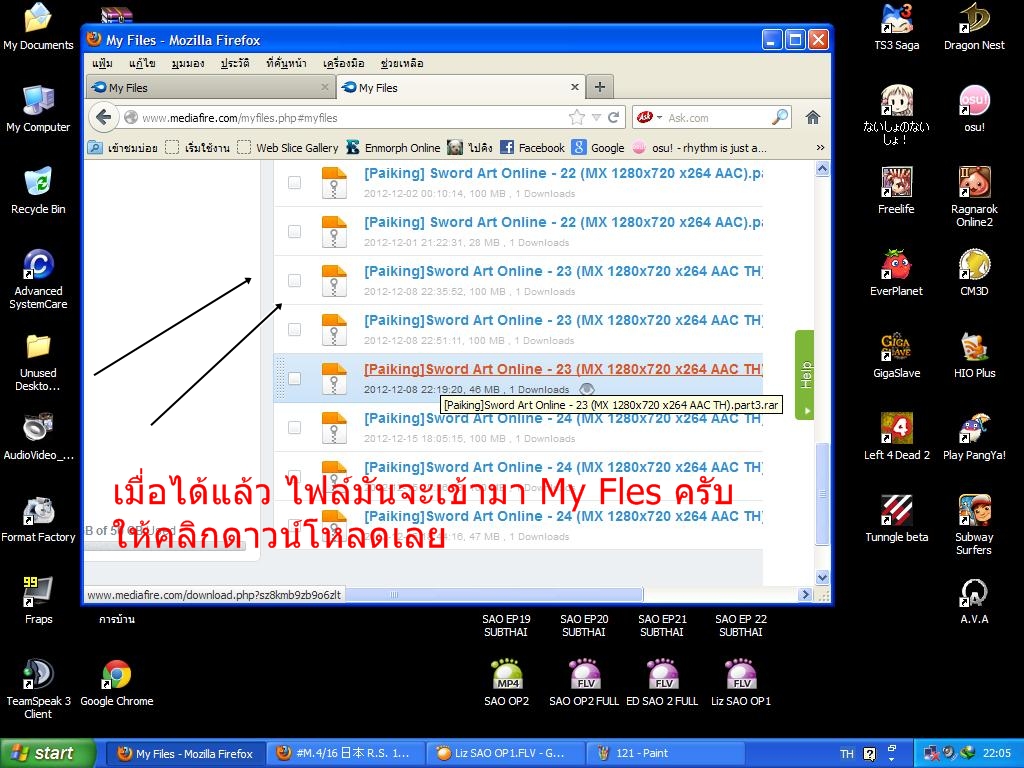Reload the page with refresh icon

point(613,118)
